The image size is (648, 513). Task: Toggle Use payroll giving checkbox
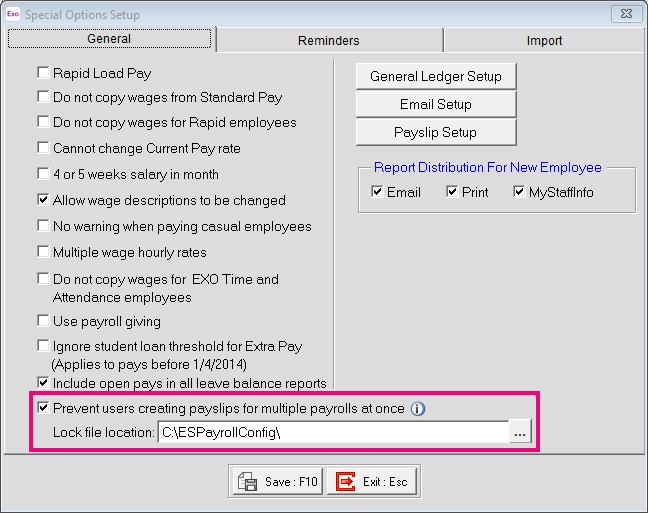coord(43,321)
